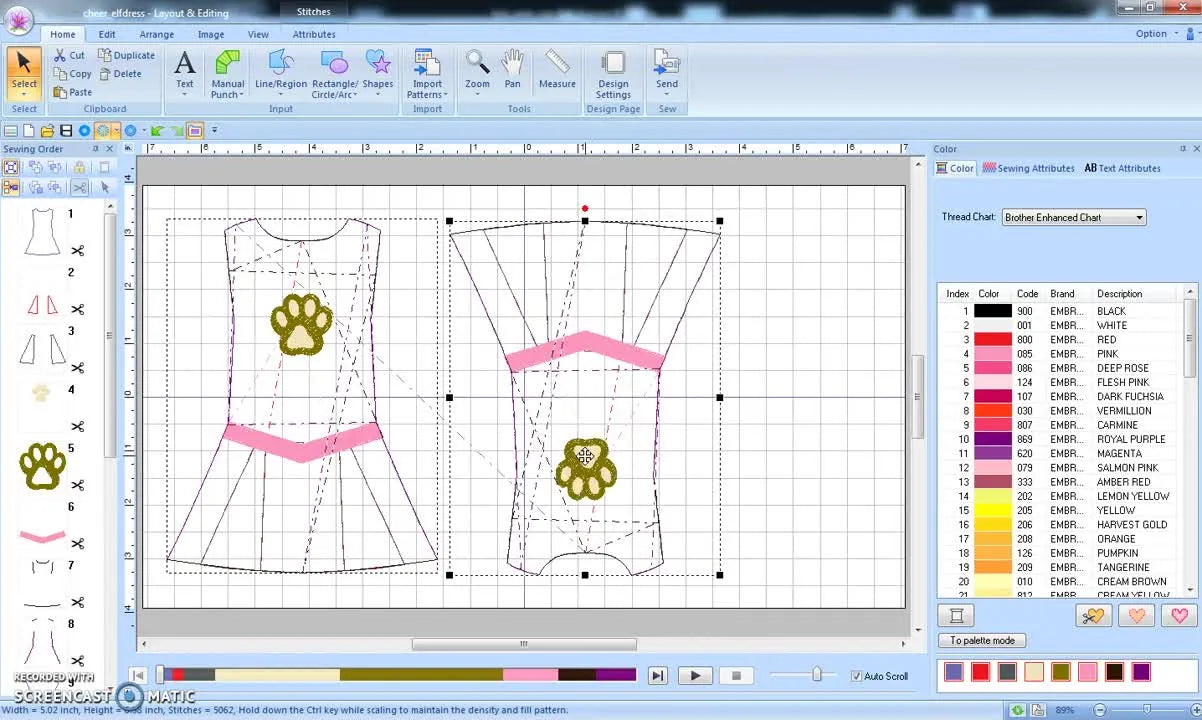Open the Option menu
Image resolution: width=1202 pixels, height=720 pixels.
point(1158,33)
